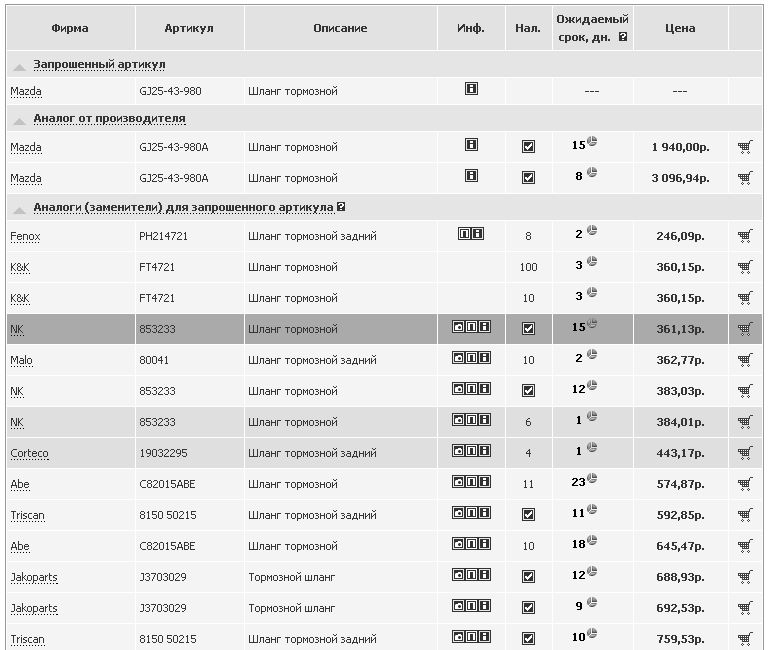Open info icons for Malo 80041

[x=471, y=357]
